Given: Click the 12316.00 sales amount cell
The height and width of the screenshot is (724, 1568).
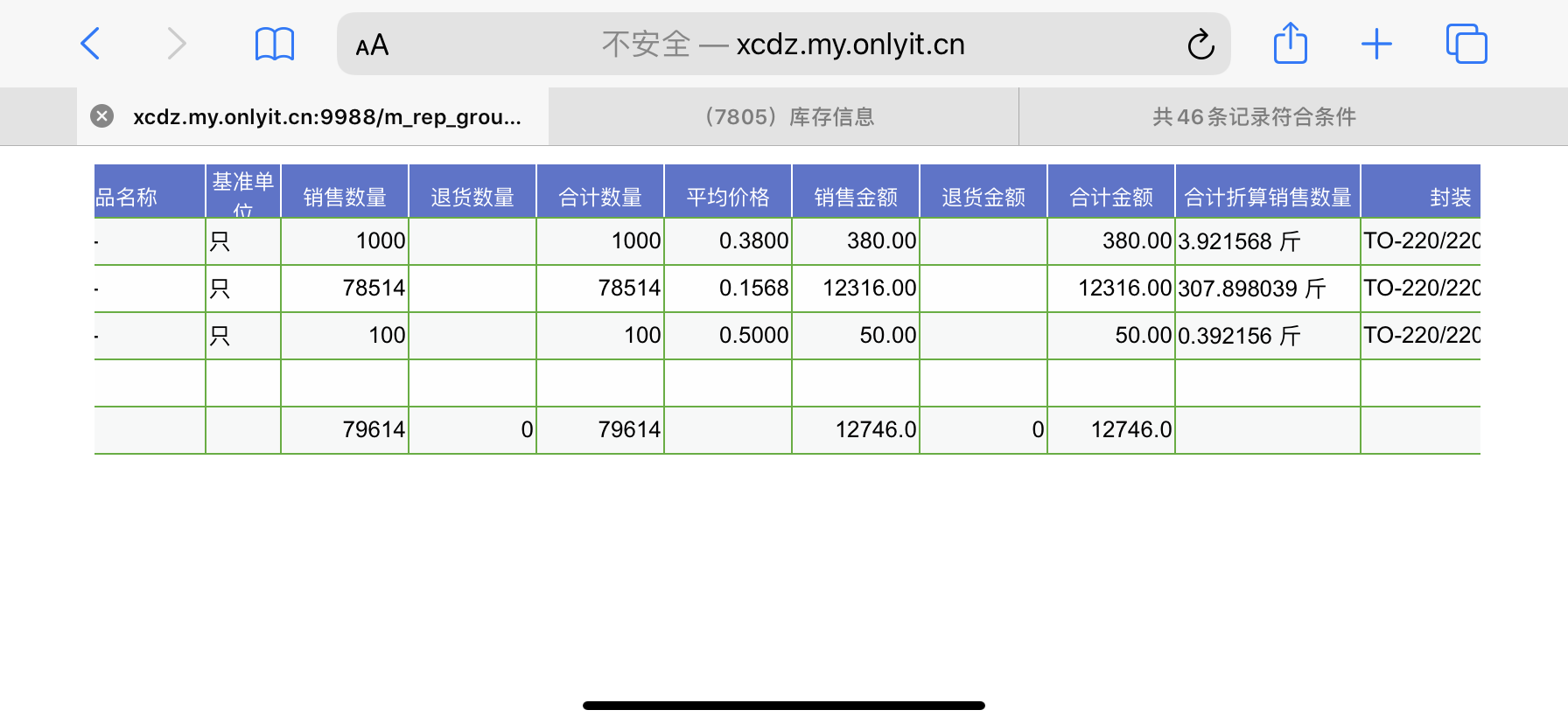Looking at the screenshot, I should [856, 288].
